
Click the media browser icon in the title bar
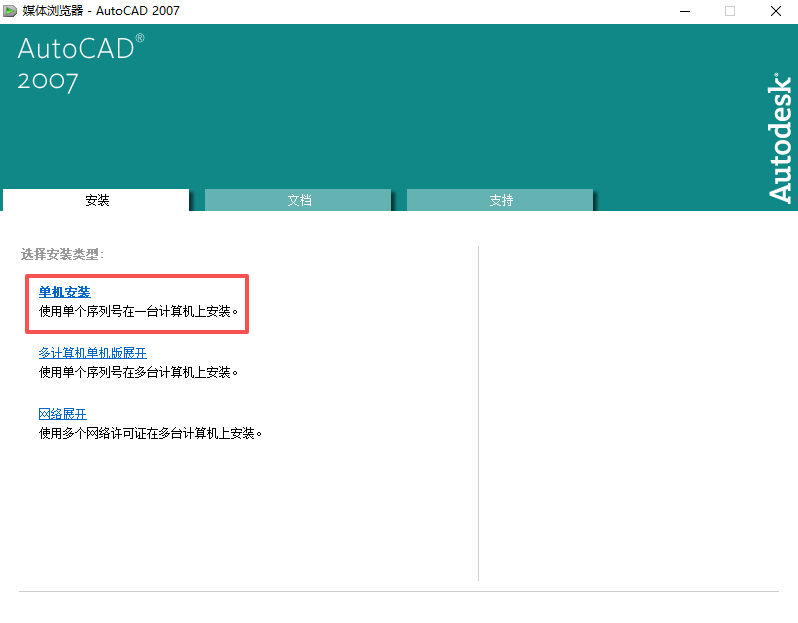click(10, 11)
